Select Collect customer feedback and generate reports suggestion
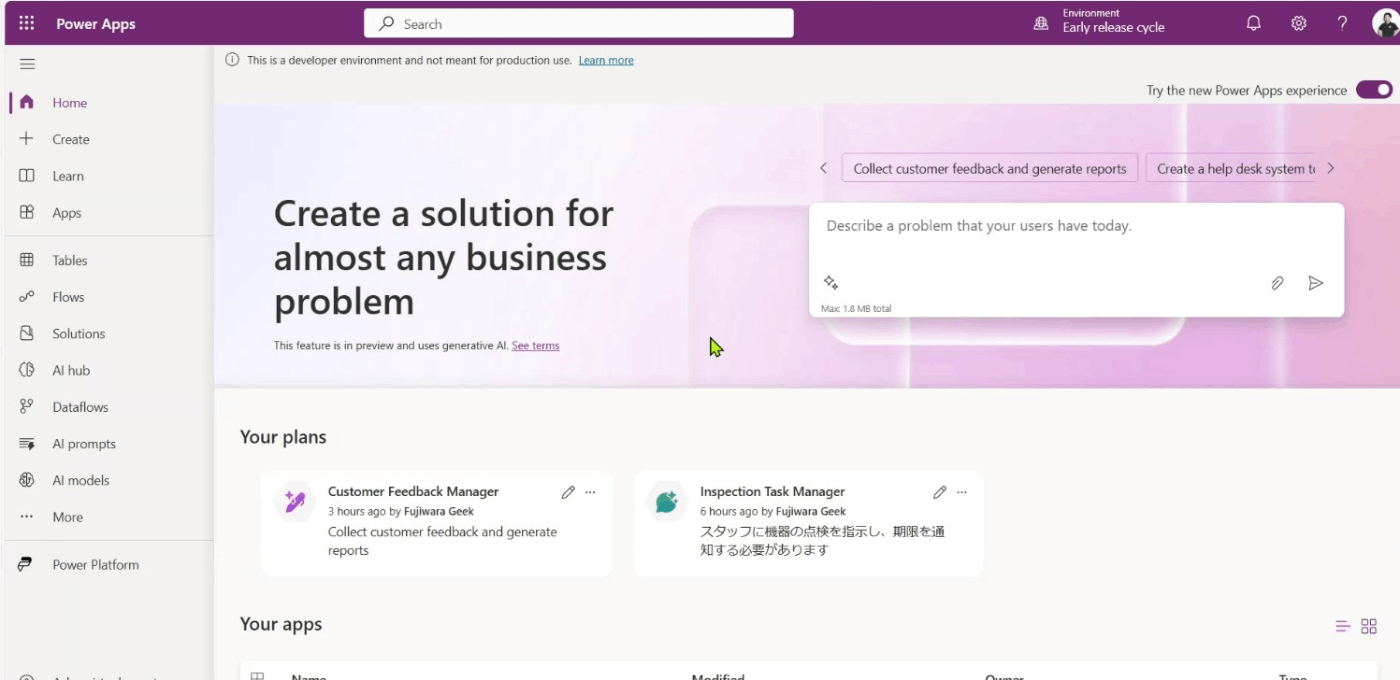The width and height of the screenshot is (1400, 680). point(990,168)
